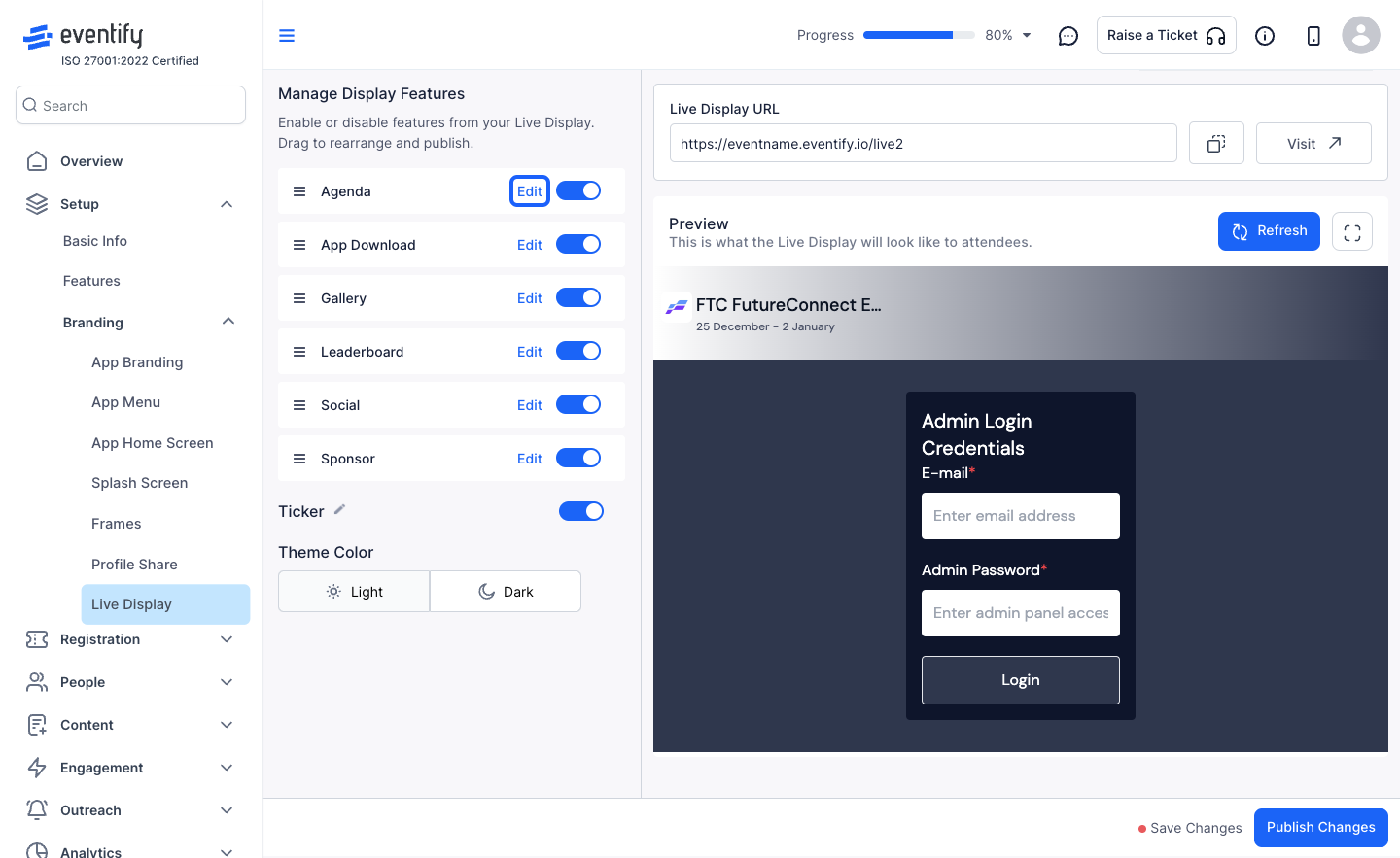Screen dimensions: 1400x858
Task: Expand the Registration section chevron
Action: tap(227, 639)
